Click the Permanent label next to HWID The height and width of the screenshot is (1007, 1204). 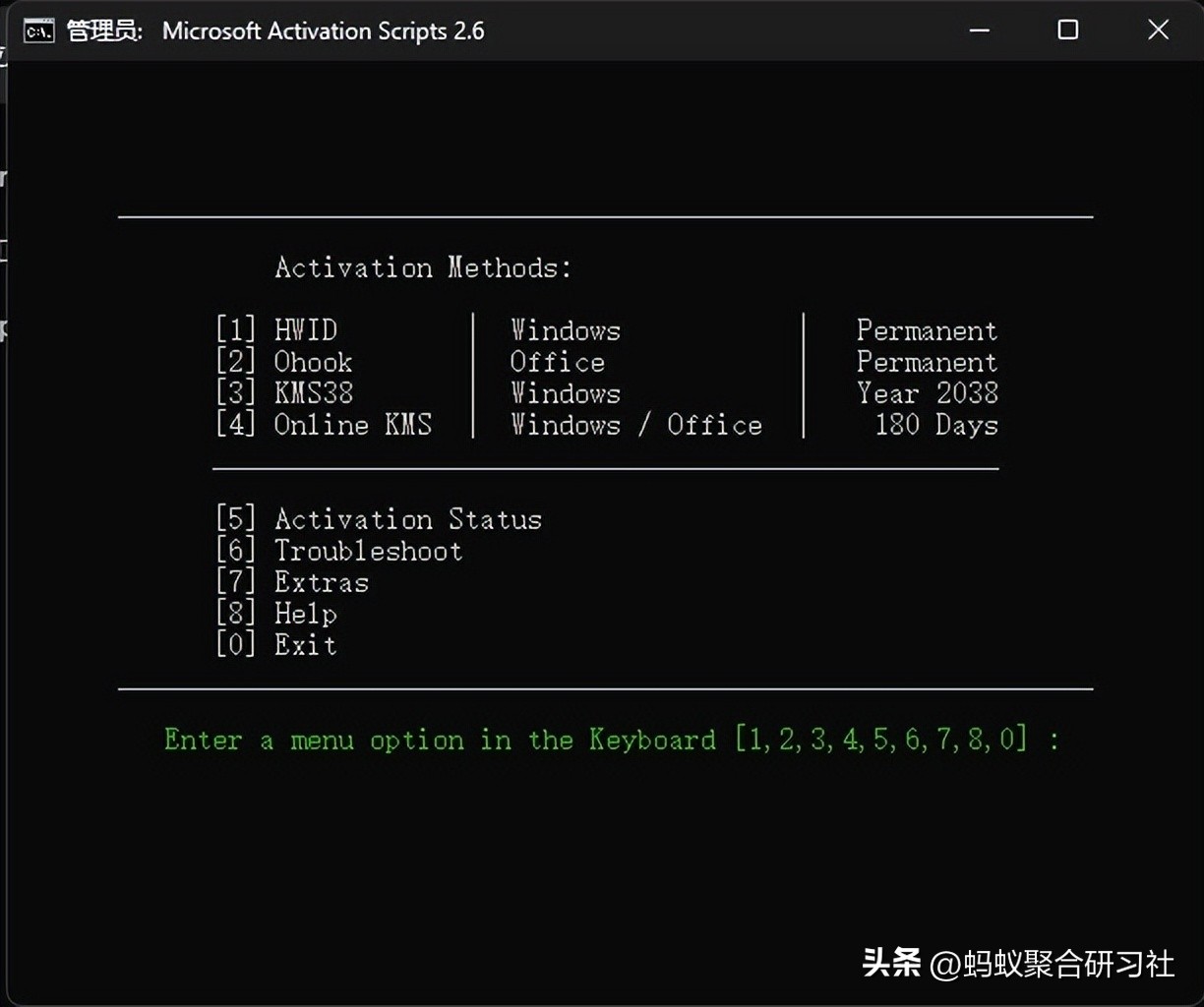click(927, 330)
